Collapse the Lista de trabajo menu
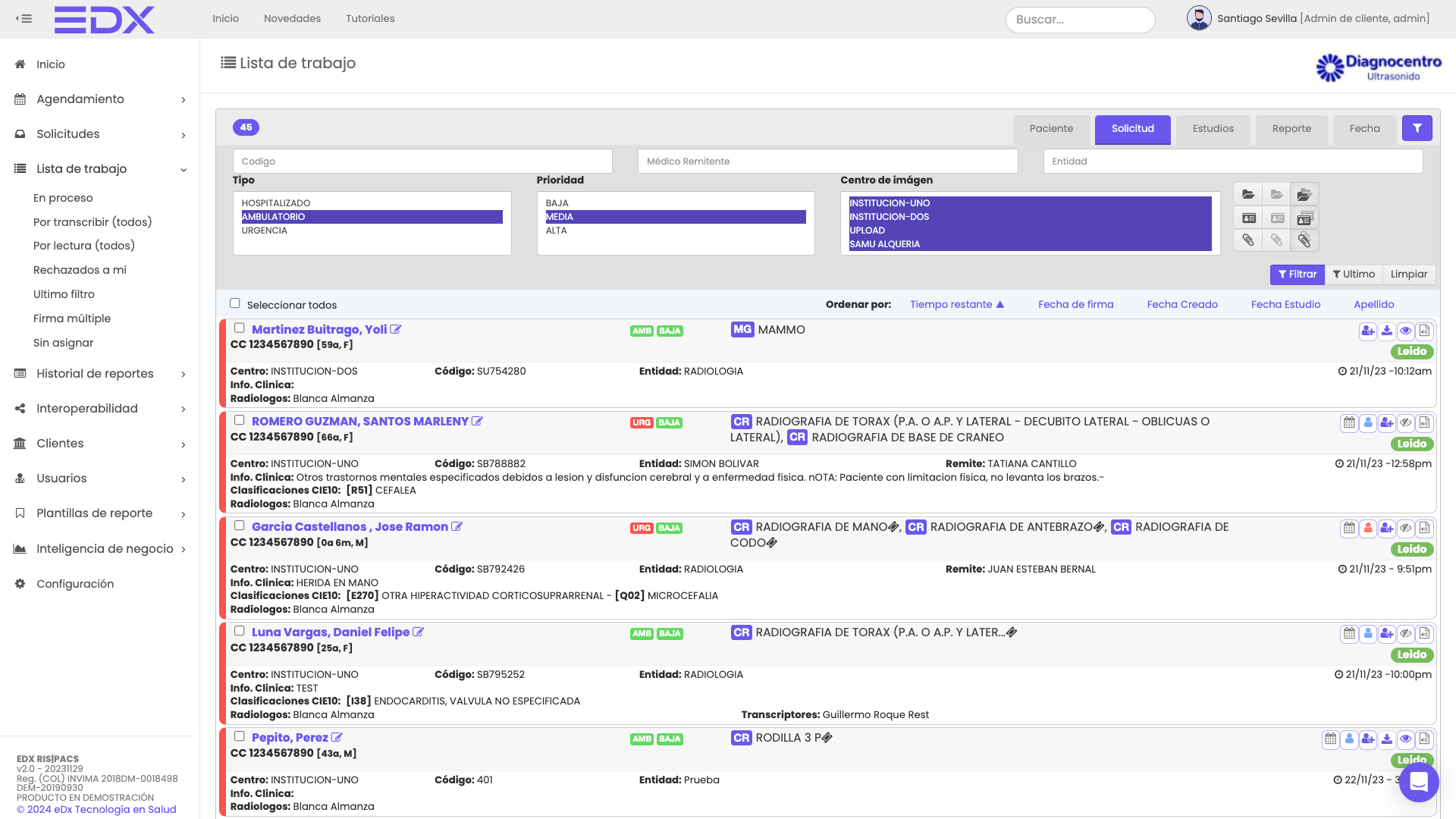 pyautogui.click(x=100, y=169)
